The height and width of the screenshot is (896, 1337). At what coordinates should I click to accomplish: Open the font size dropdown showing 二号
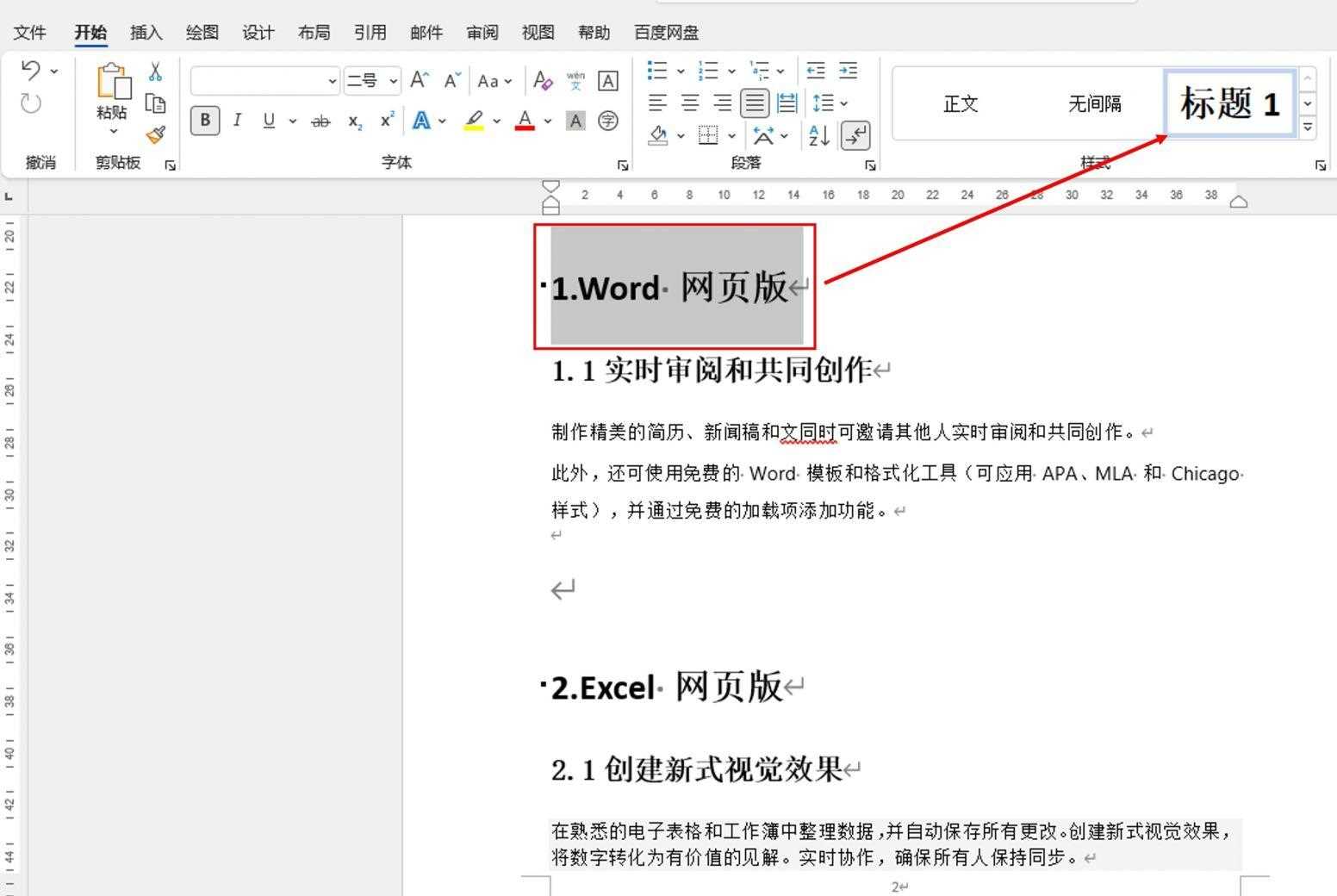[393, 81]
